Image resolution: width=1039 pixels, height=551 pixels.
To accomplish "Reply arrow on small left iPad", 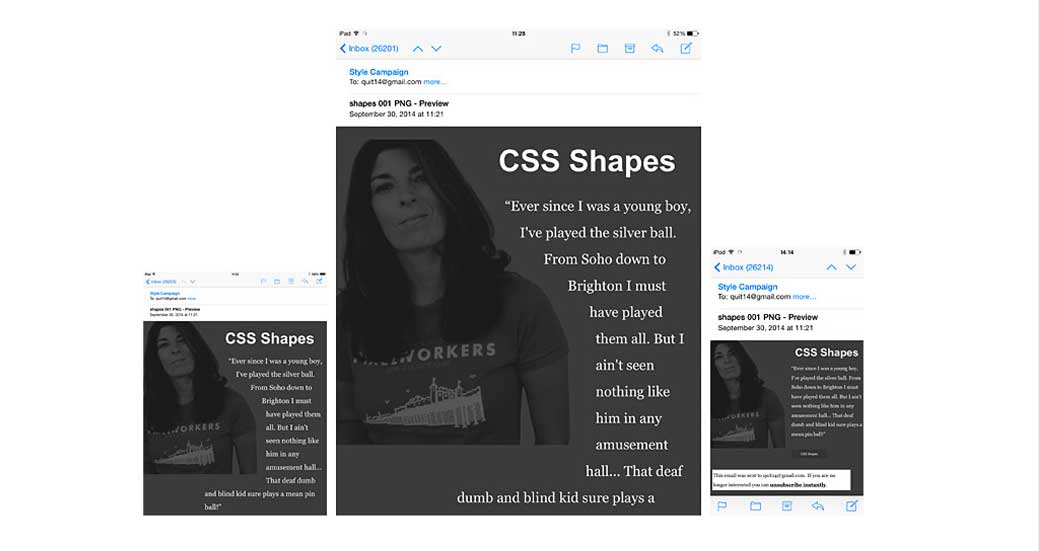I will tap(305, 281).
